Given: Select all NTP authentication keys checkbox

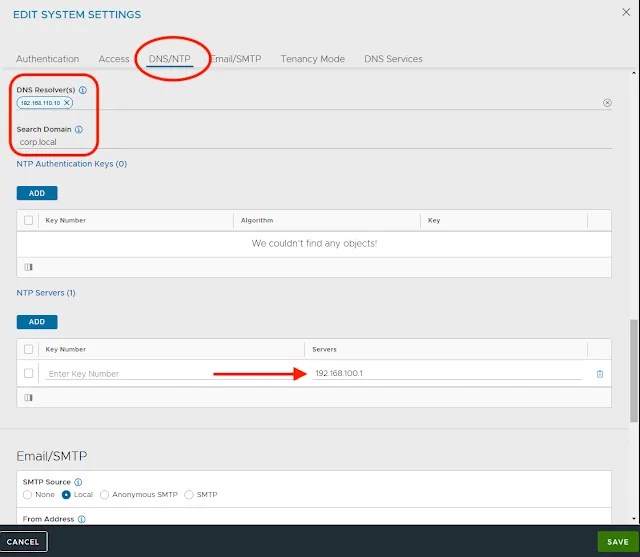Looking at the screenshot, I should [x=28, y=220].
